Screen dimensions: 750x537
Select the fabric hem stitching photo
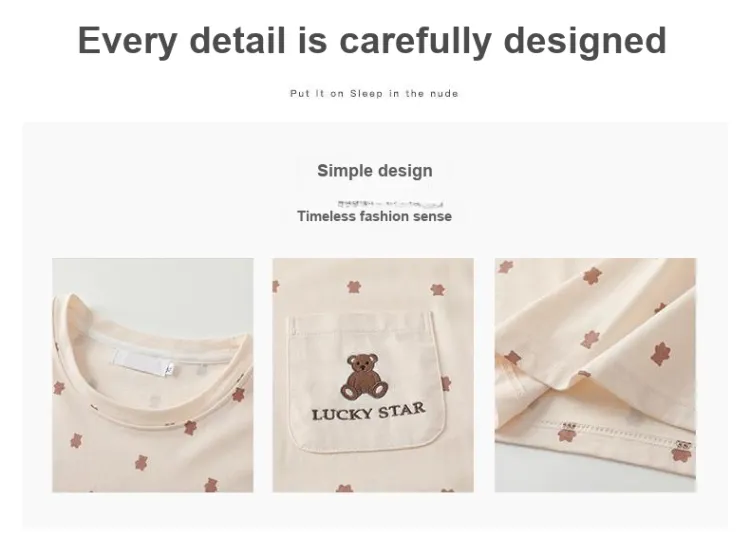pos(596,375)
